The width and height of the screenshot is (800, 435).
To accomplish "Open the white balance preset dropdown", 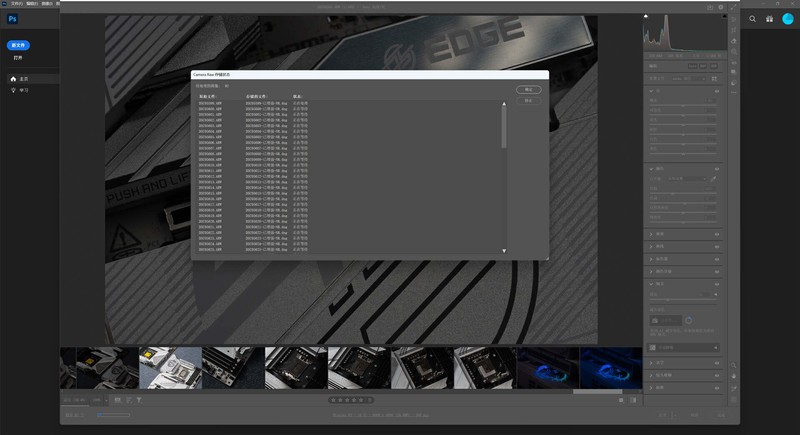I will coord(687,179).
